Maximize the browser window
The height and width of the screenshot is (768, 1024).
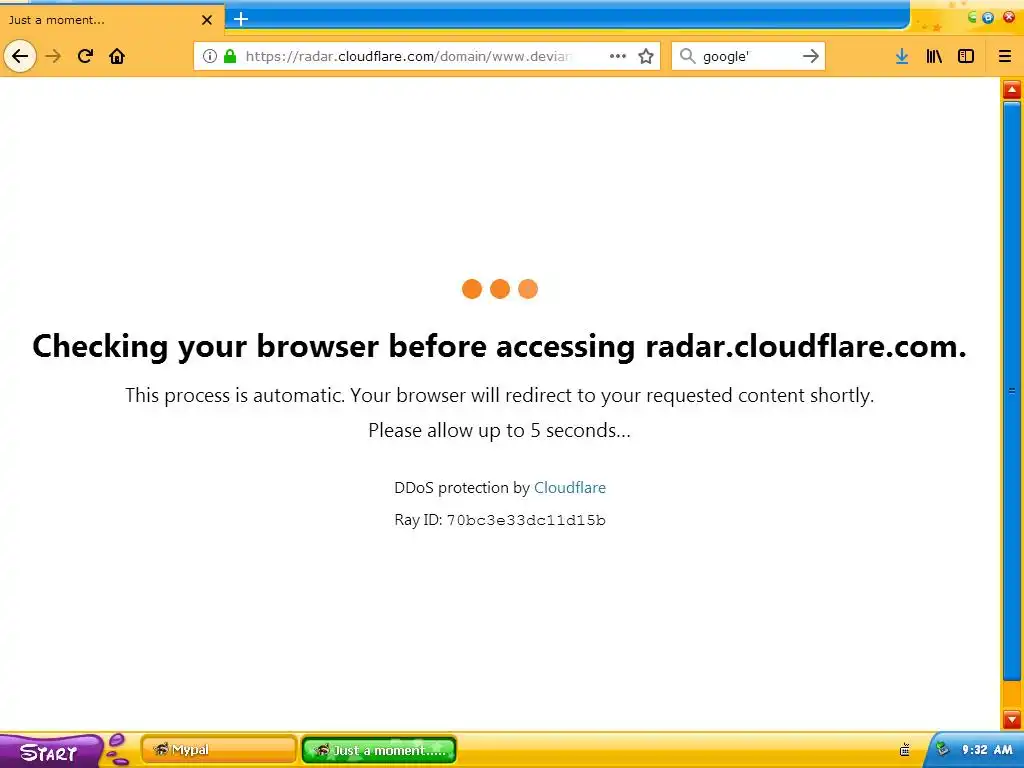tap(988, 18)
